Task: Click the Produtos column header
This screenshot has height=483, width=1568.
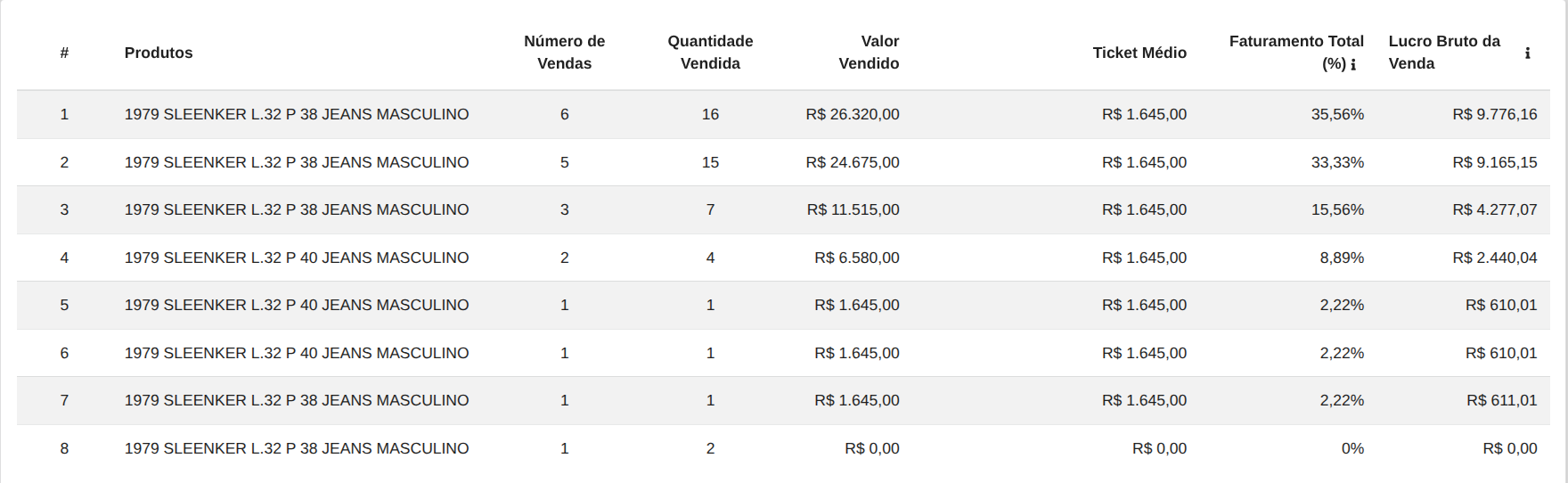Action: pos(159,53)
